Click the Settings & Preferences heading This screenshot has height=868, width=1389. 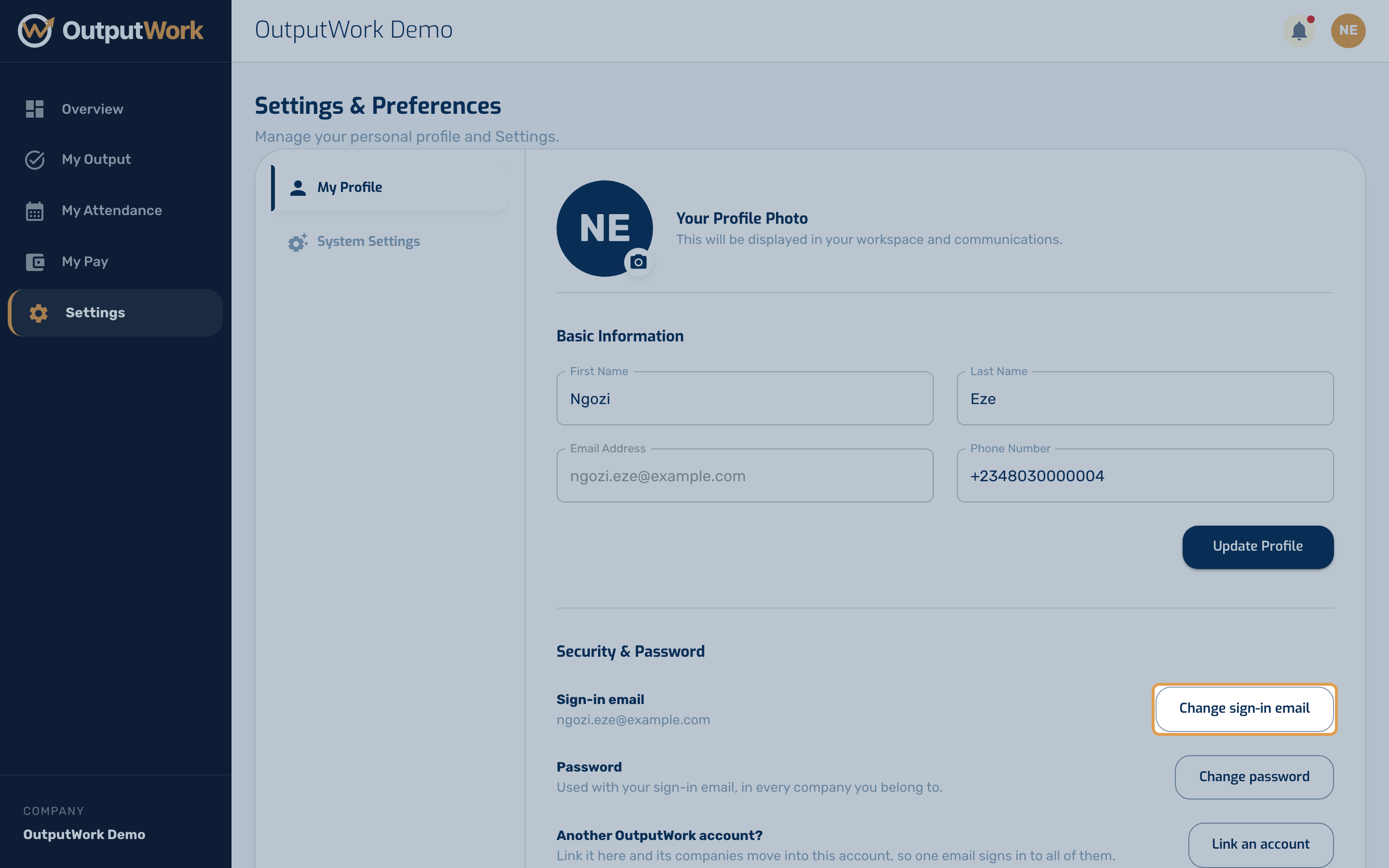(x=378, y=106)
